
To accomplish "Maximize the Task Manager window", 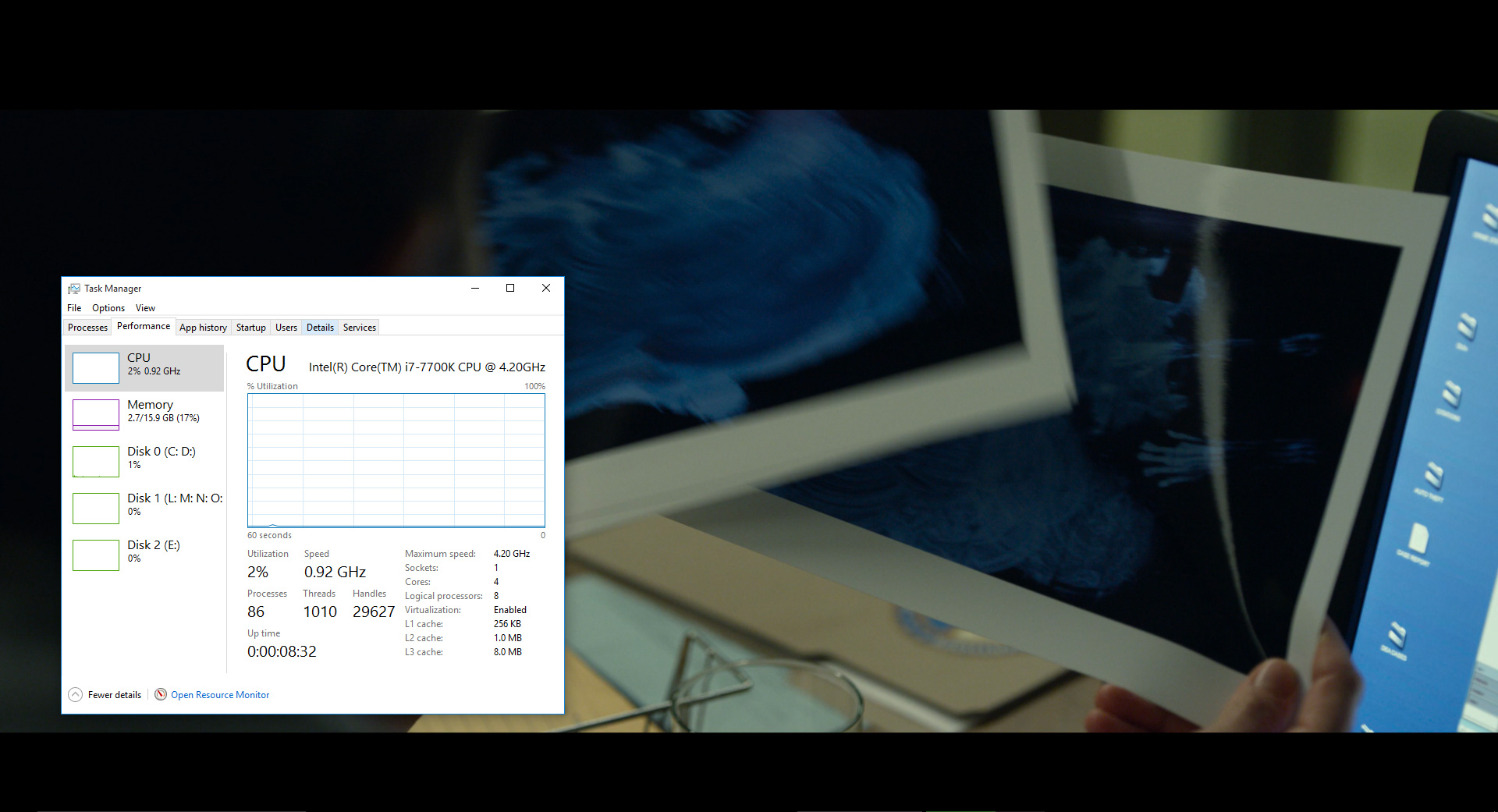I will tap(510, 288).
